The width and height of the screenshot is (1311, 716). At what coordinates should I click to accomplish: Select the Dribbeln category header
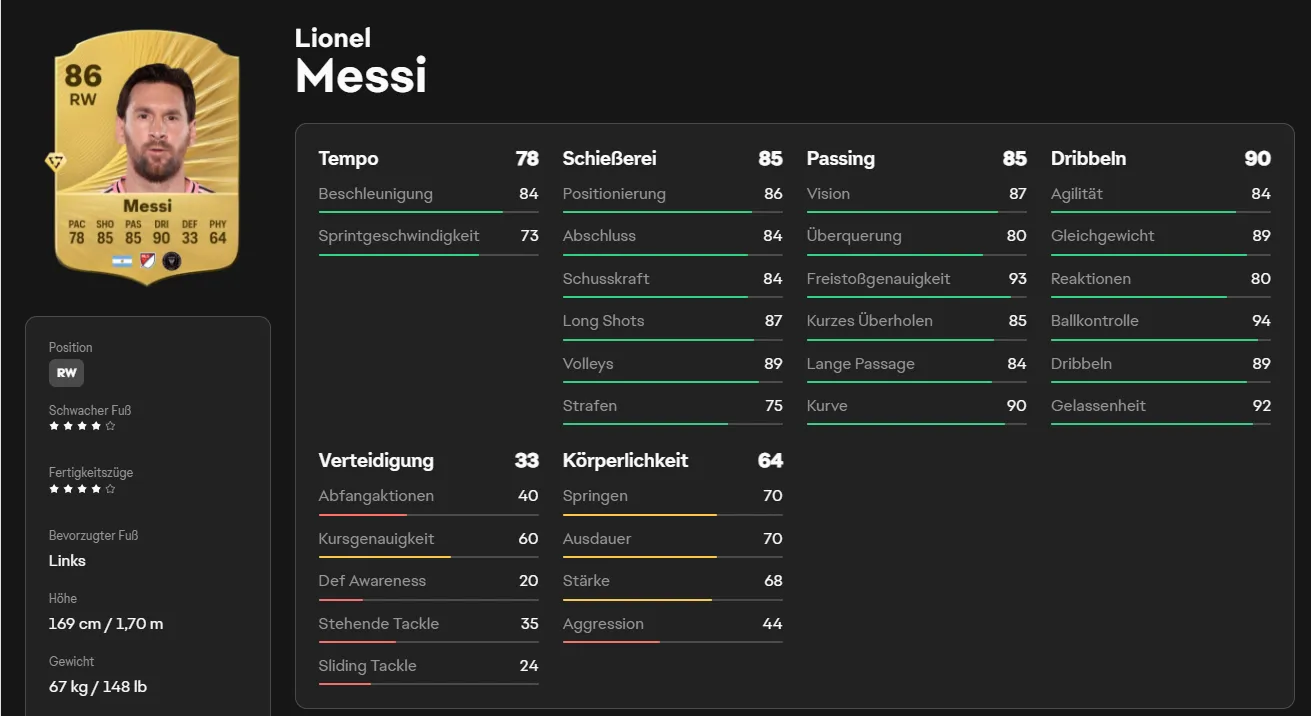[x=1160, y=158]
